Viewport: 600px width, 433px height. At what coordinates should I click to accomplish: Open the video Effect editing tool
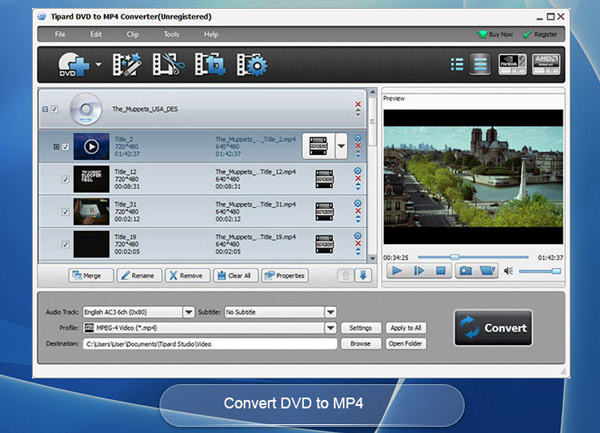coord(127,64)
